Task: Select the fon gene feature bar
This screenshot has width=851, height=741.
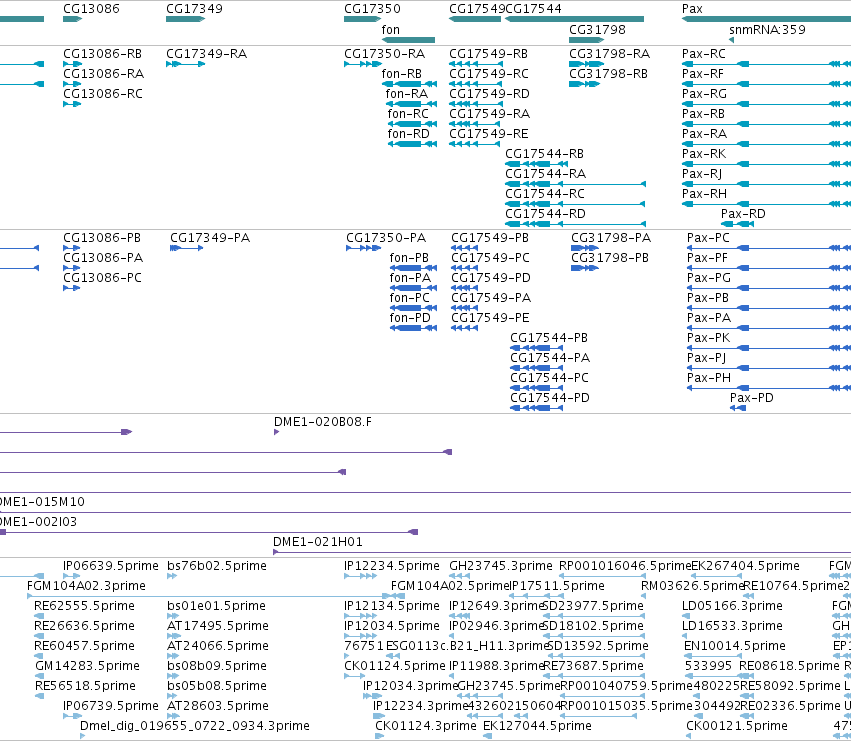Action: (x=408, y=40)
